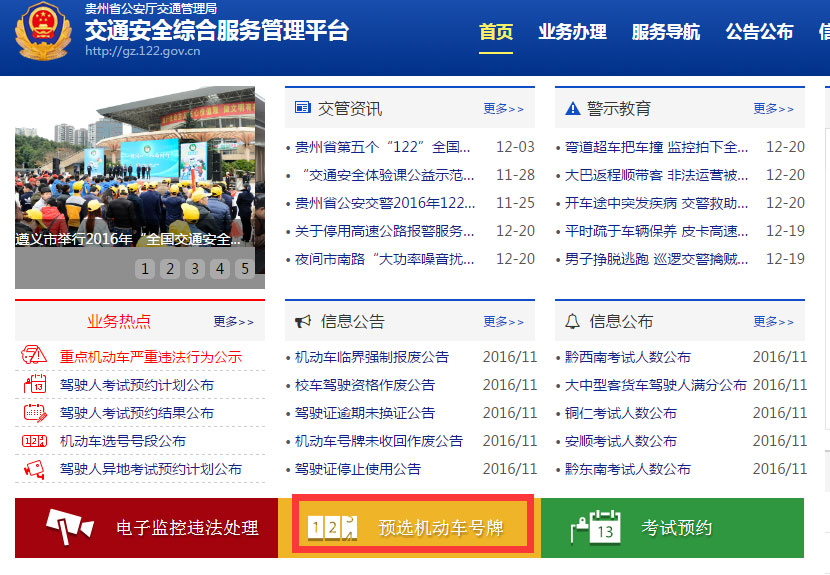Show more 业务热点 items
This screenshot has width=830, height=575.
pyautogui.click(x=233, y=321)
